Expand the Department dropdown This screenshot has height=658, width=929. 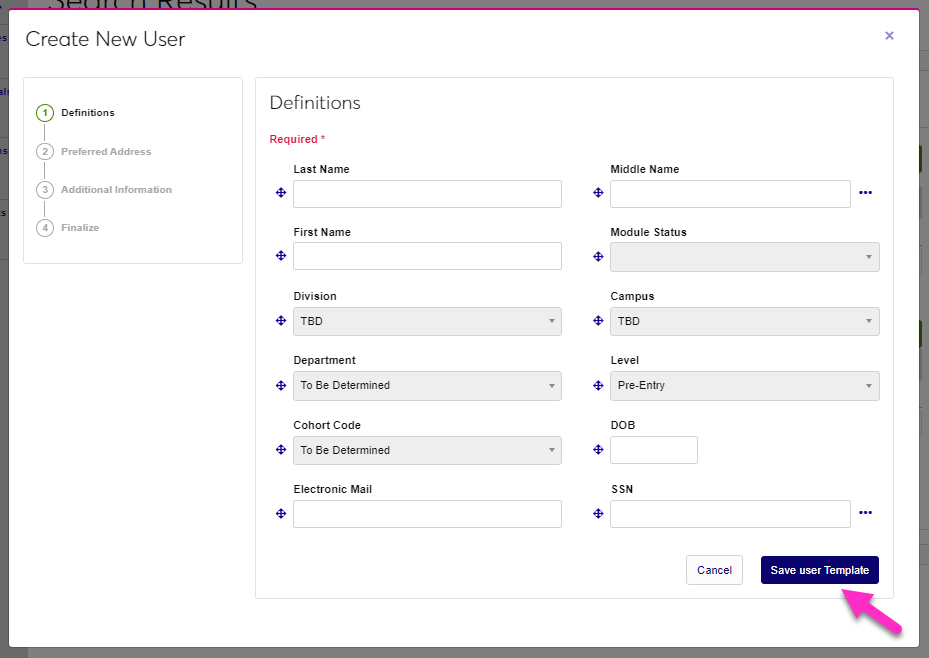coord(427,385)
